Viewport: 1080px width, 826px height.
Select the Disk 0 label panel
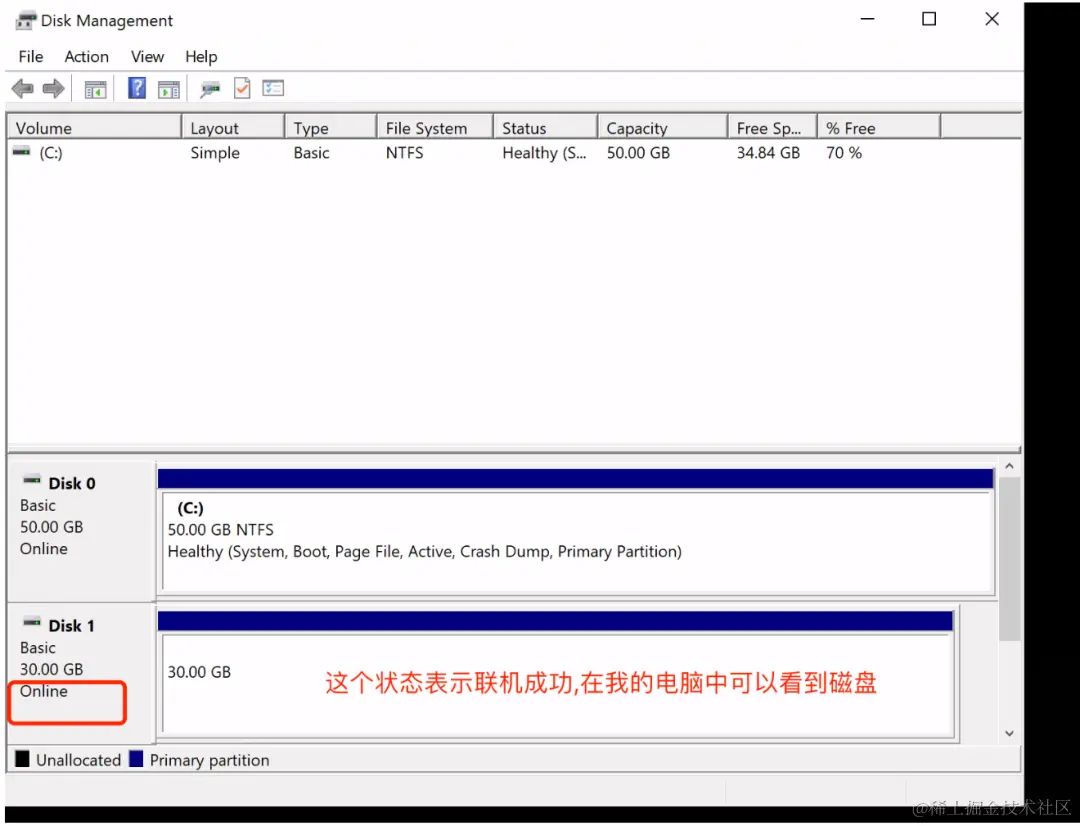click(81, 530)
